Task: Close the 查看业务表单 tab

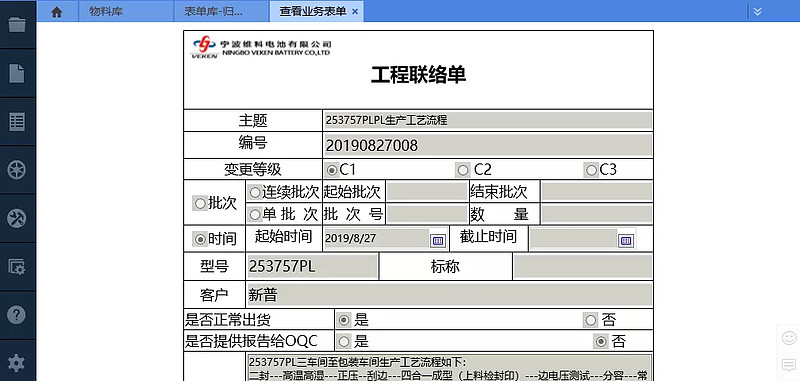Action: [x=355, y=12]
